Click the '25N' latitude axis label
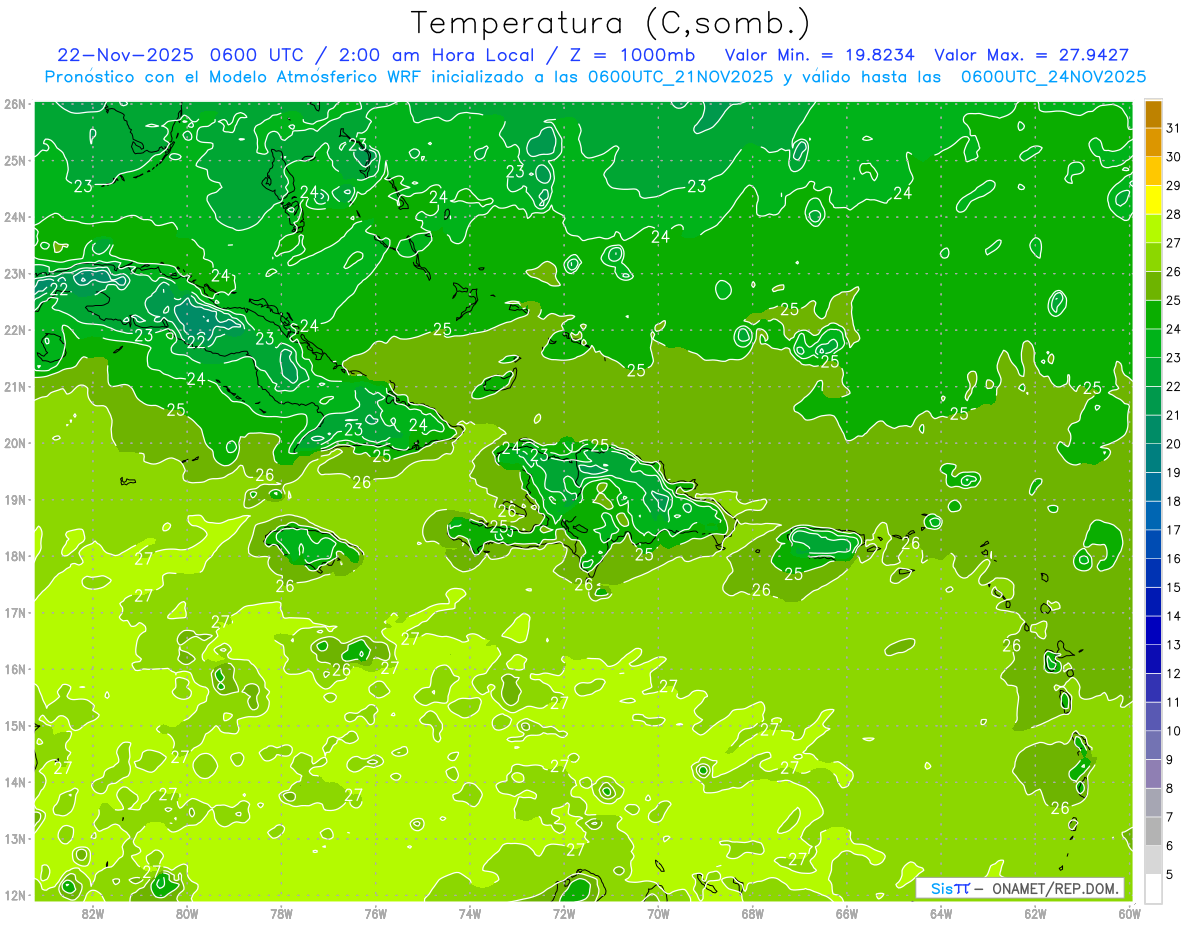 [16, 161]
